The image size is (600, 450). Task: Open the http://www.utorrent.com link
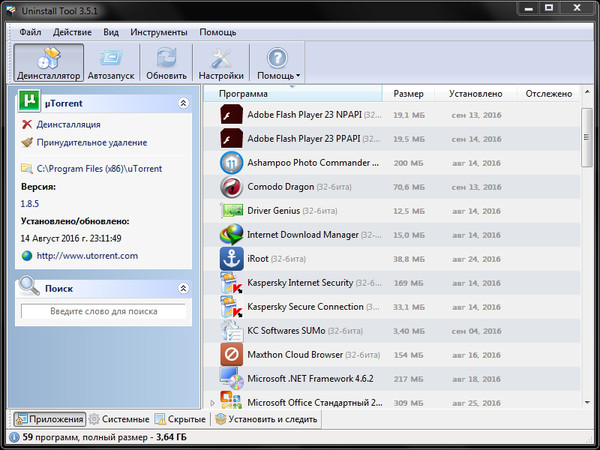pyautogui.click(x=86, y=255)
